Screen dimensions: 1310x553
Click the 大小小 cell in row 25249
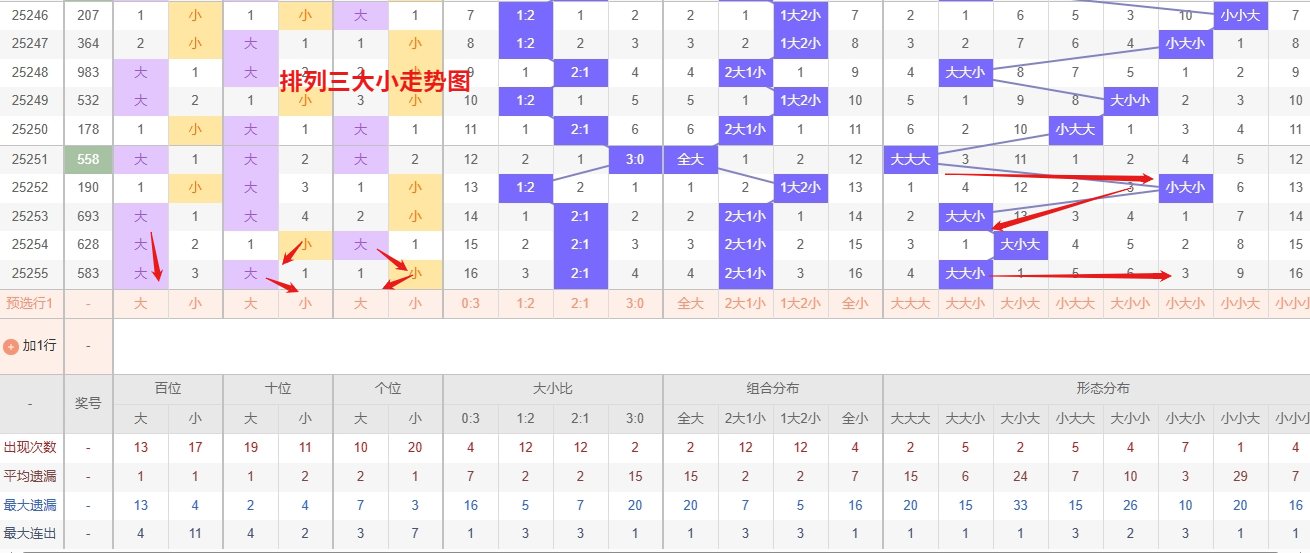coord(1130,100)
